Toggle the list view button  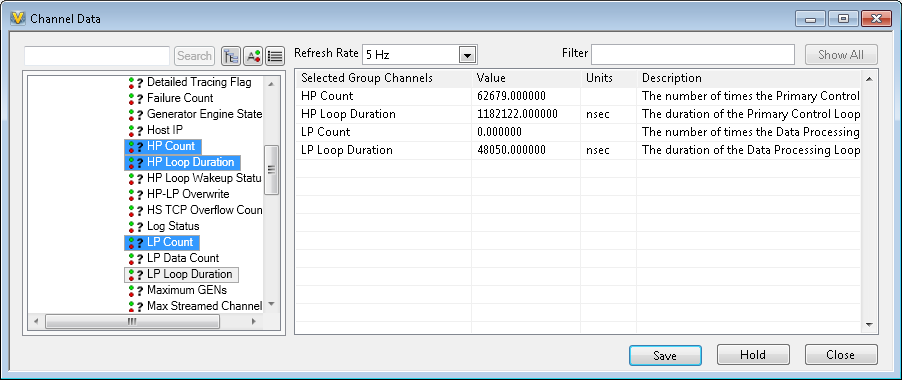pos(275,56)
